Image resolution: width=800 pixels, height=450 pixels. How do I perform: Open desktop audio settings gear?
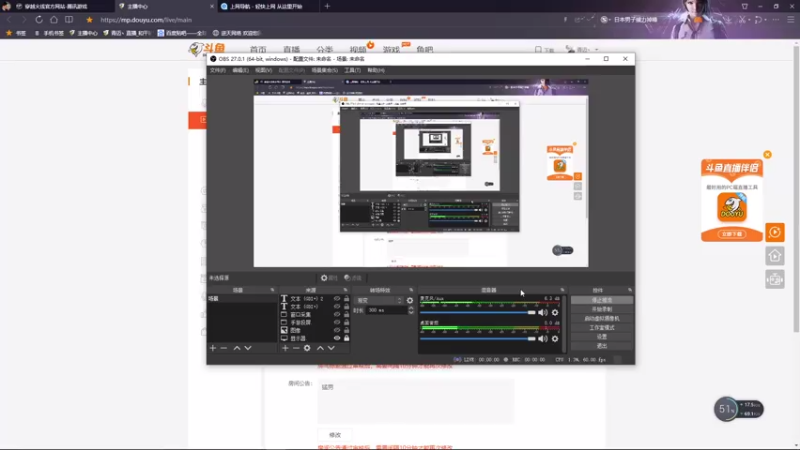(x=555, y=339)
